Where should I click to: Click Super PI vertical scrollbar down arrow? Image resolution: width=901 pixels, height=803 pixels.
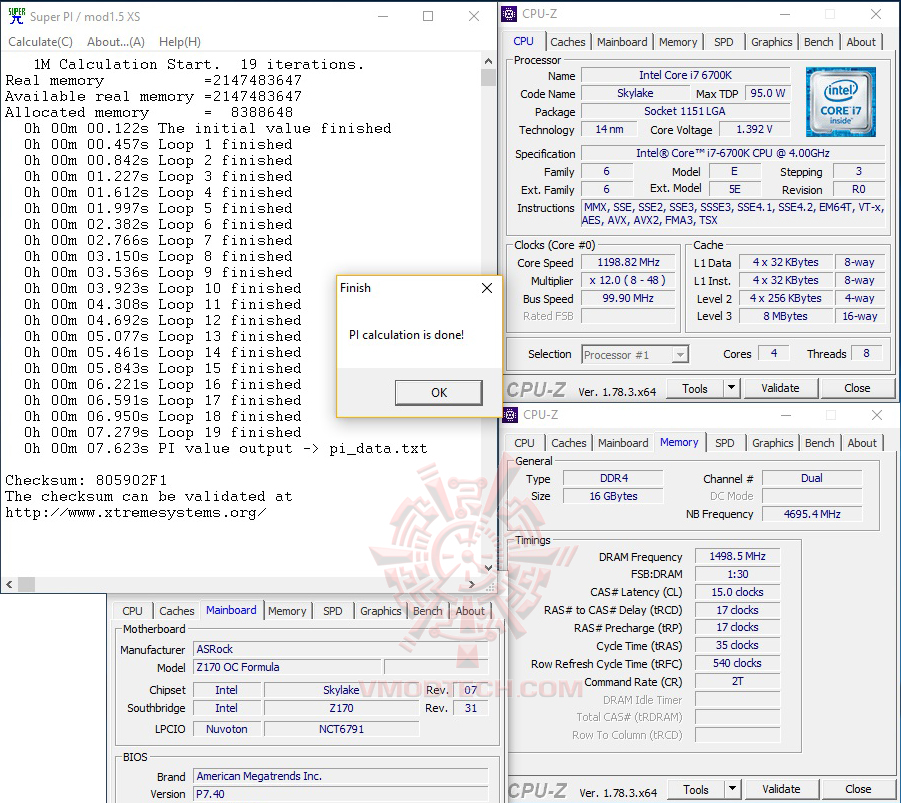[488, 568]
